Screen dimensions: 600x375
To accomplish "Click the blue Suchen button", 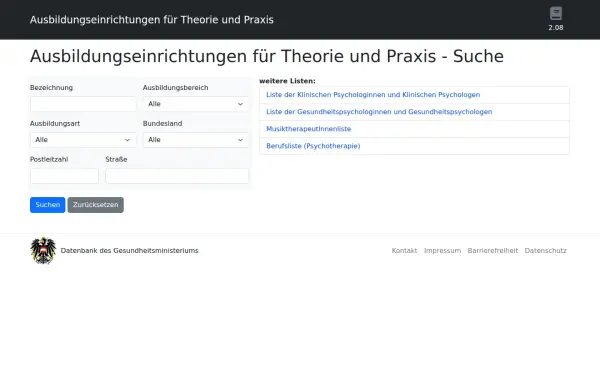I will [x=47, y=205].
